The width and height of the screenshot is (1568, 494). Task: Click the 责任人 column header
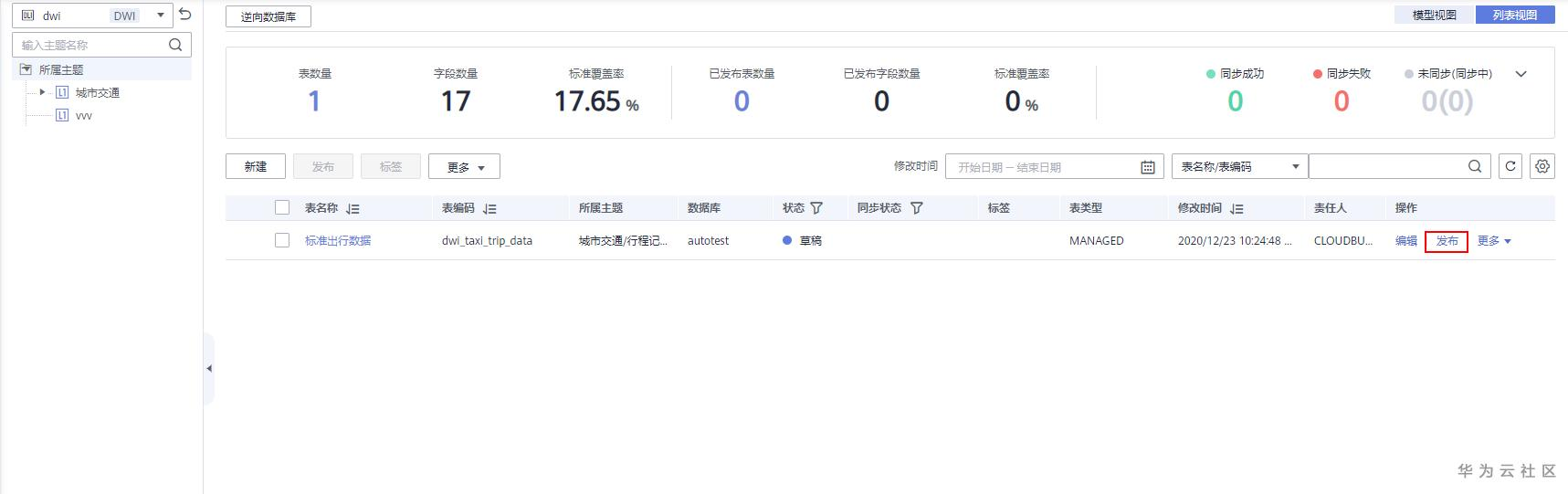(x=1331, y=208)
